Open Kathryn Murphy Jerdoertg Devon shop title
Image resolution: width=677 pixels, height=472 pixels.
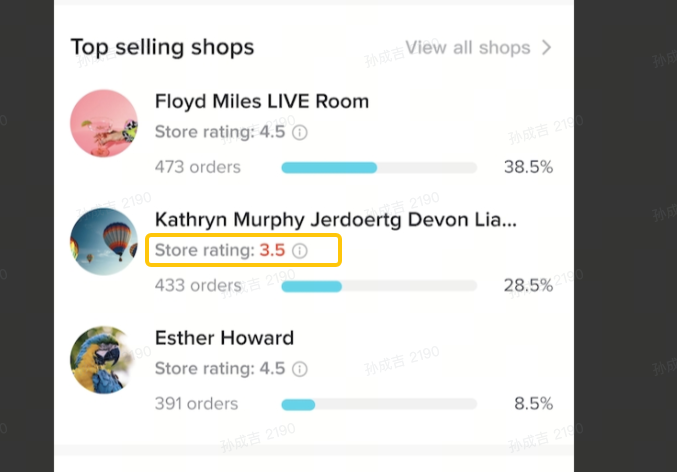coord(335,220)
